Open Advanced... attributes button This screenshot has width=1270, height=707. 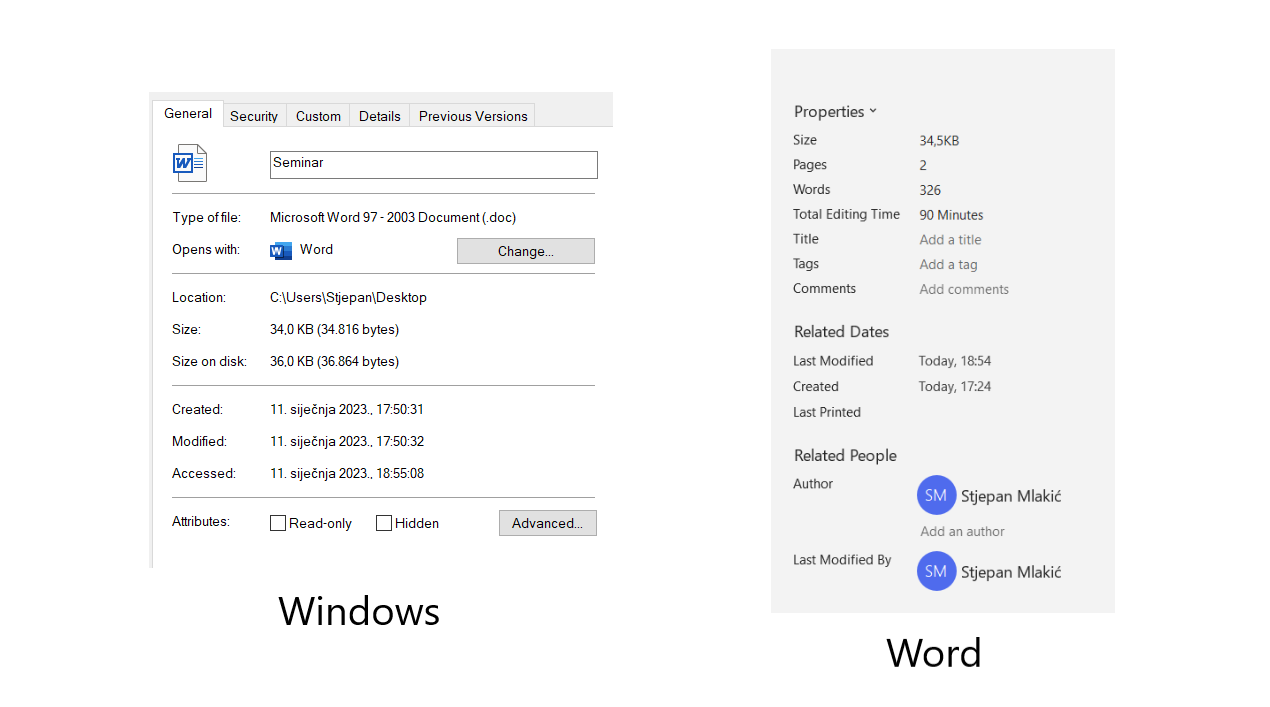[547, 523]
